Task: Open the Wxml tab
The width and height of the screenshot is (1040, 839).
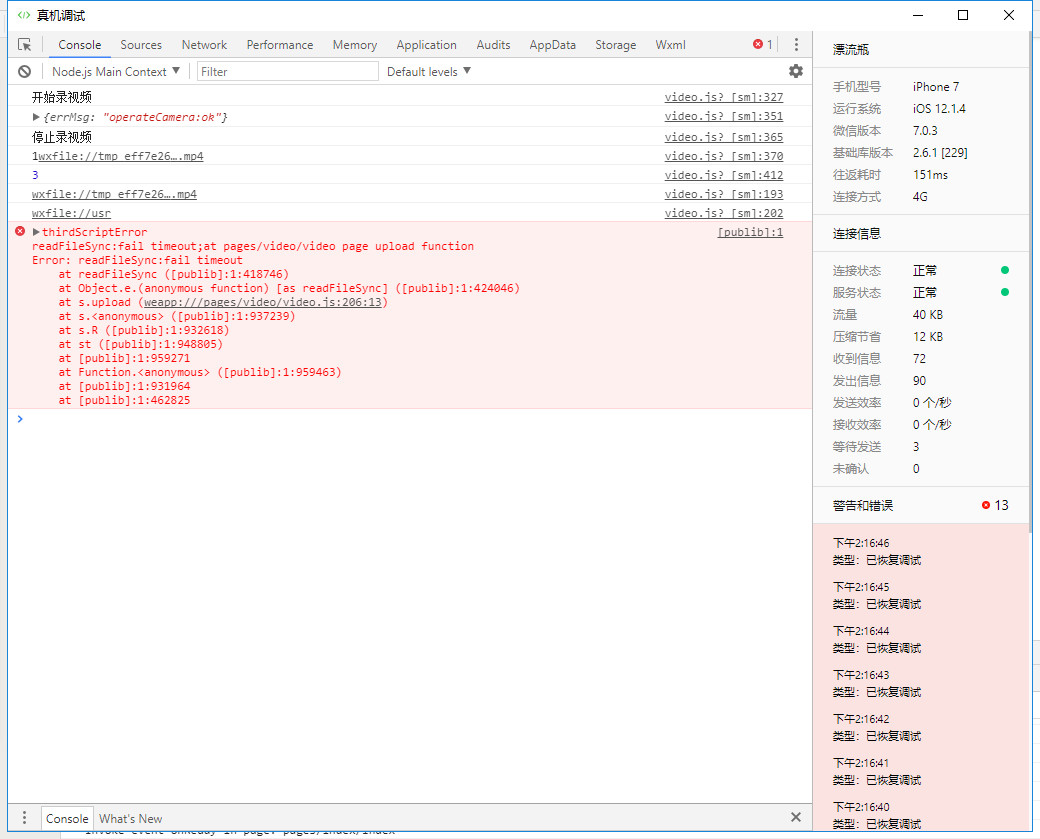Action: 670,45
